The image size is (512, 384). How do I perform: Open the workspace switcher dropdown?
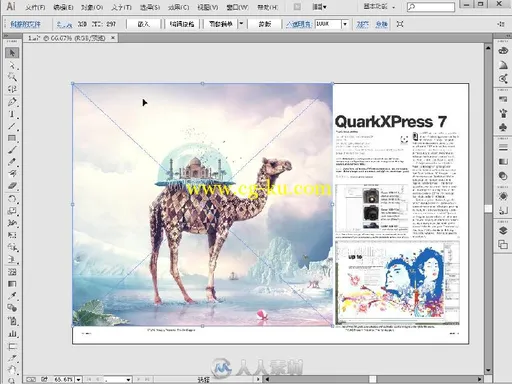(379, 6)
